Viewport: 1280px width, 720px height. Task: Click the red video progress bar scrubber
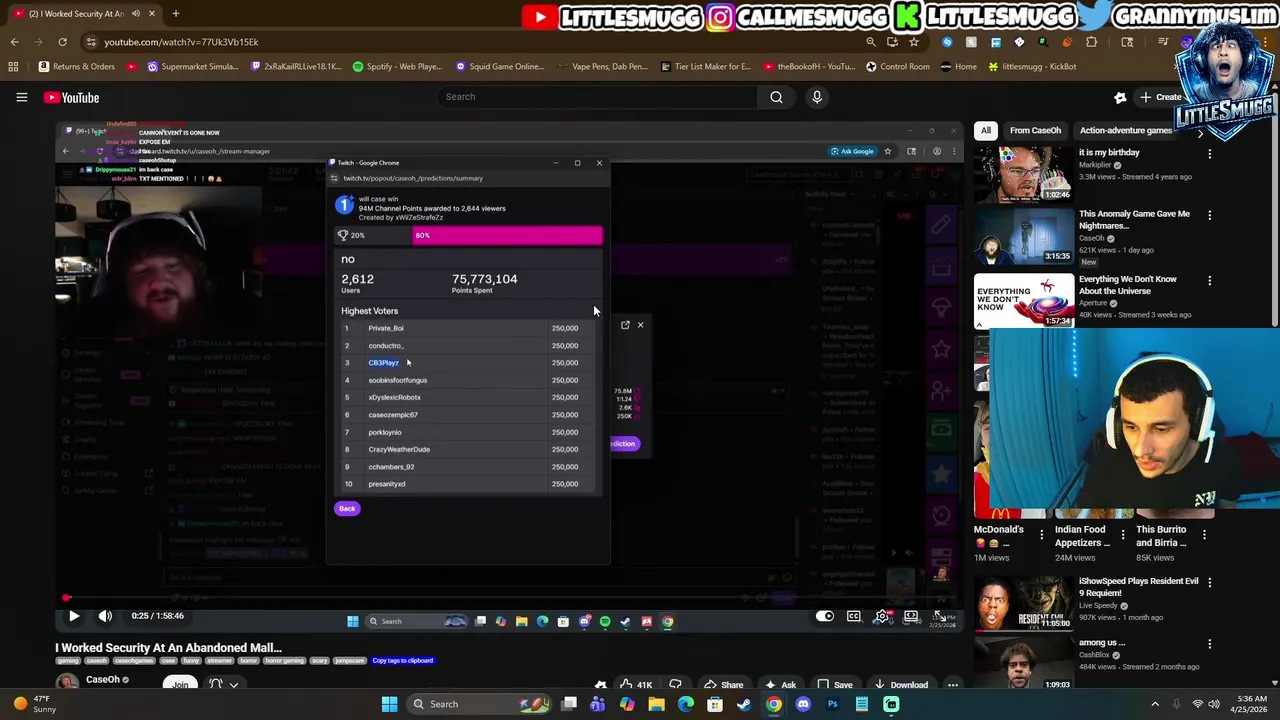pyautogui.click(x=66, y=598)
